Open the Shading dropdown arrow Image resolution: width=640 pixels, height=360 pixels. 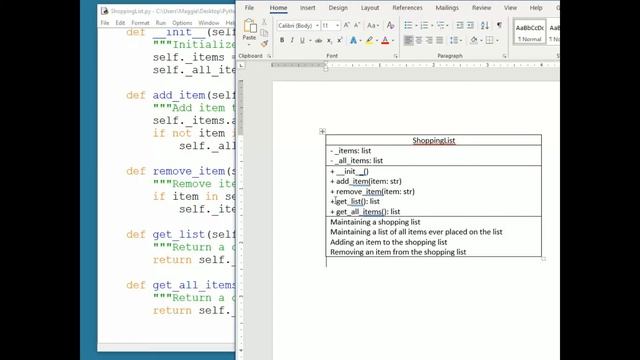(x=481, y=40)
